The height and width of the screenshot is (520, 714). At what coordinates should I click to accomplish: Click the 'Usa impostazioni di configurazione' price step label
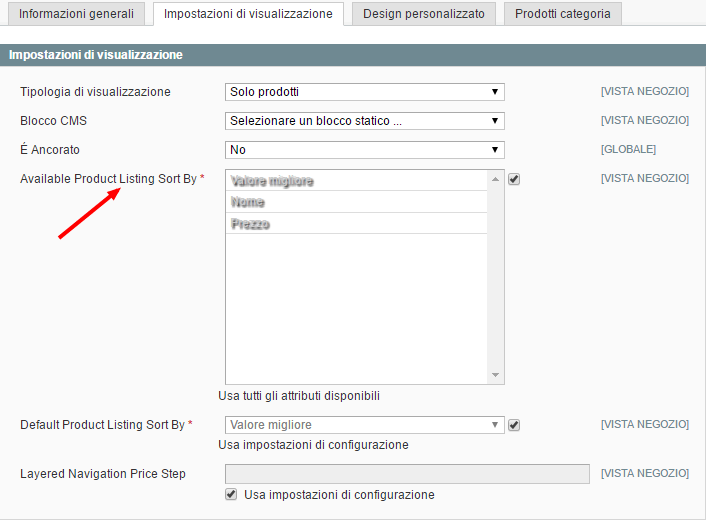click(x=339, y=495)
